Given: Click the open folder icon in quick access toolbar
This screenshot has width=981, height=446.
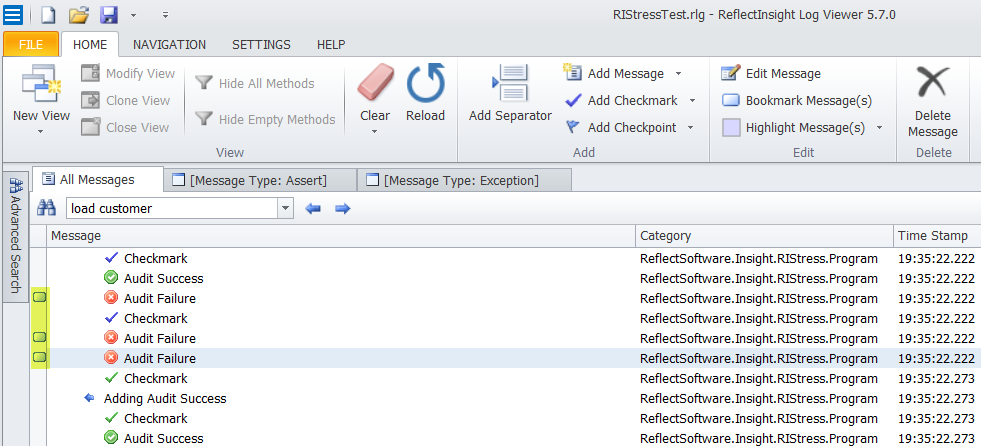Looking at the screenshot, I should (79, 14).
